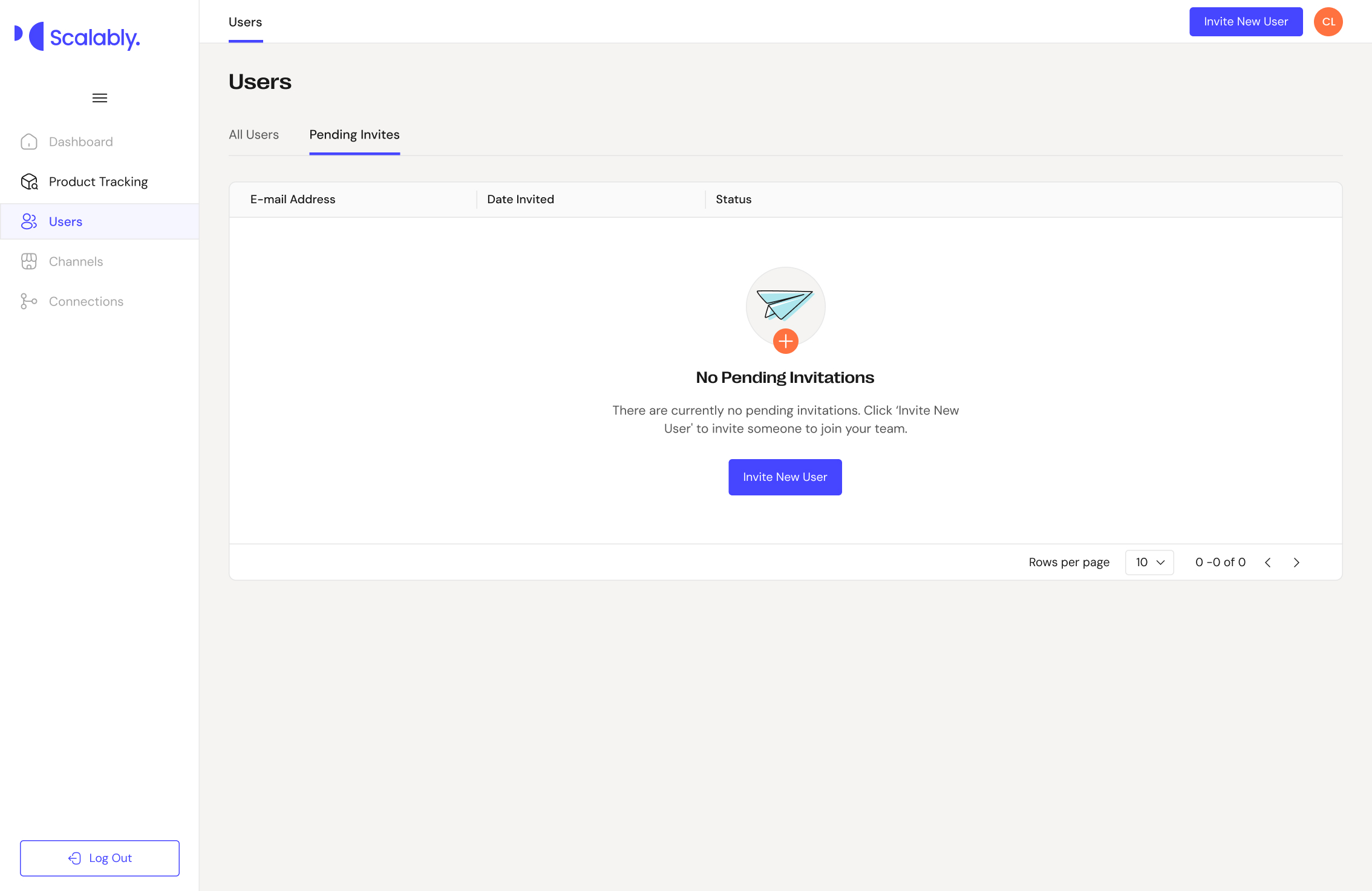Click the Scalably logo
Screen dimensions: 1372x891
click(x=77, y=37)
